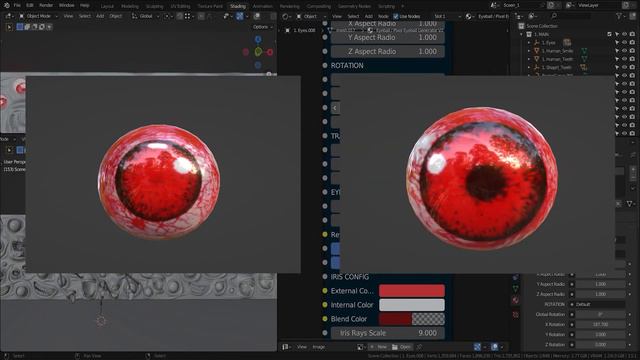640x360 pixels.
Task: Open the File menu
Action: pyautogui.click(x=17, y=6)
